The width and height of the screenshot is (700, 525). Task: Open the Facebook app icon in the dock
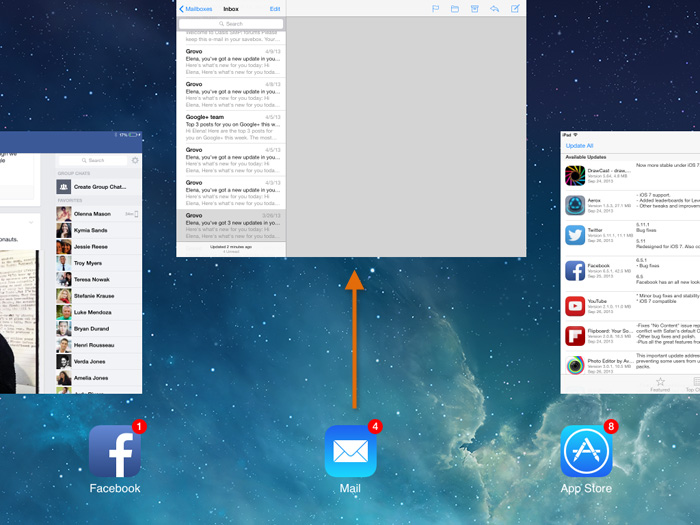click(115, 451)
